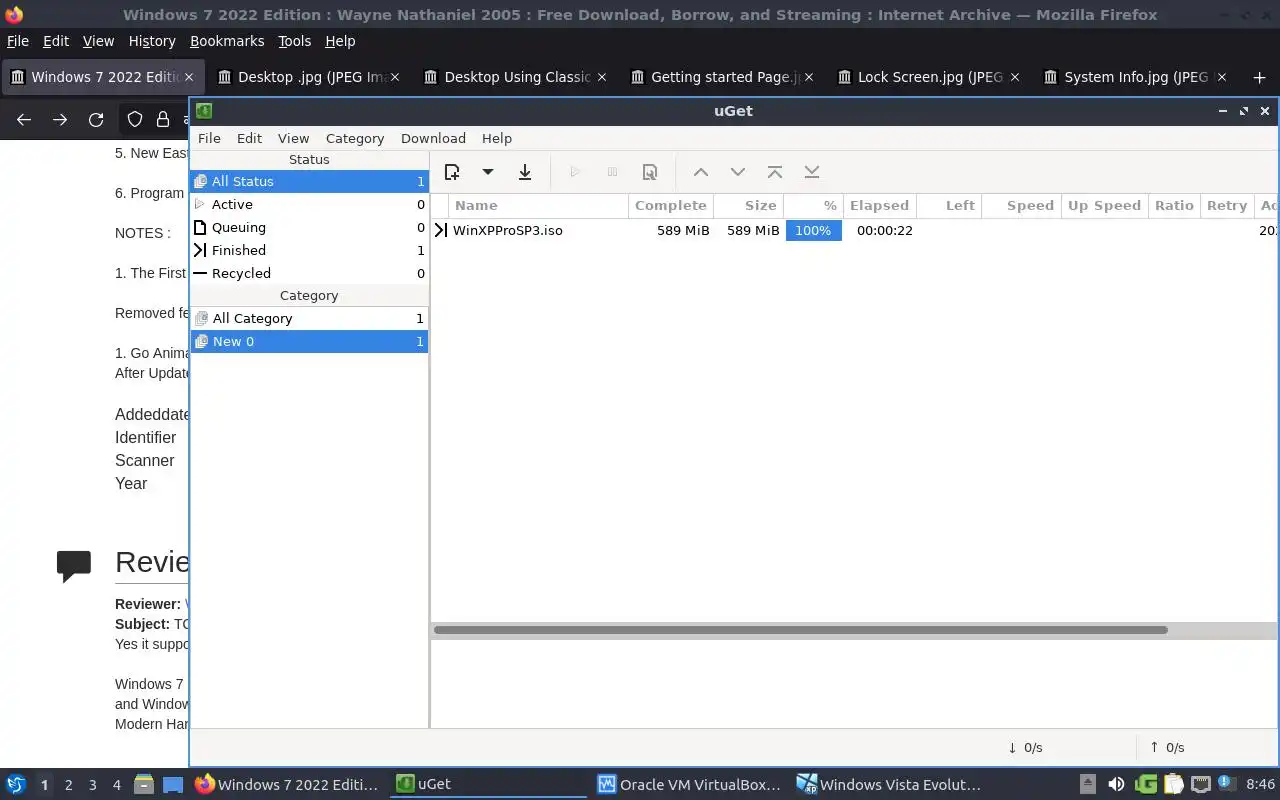
Task: Open Firefox Bookmarks menu
Action: click(x=227, y=41)
